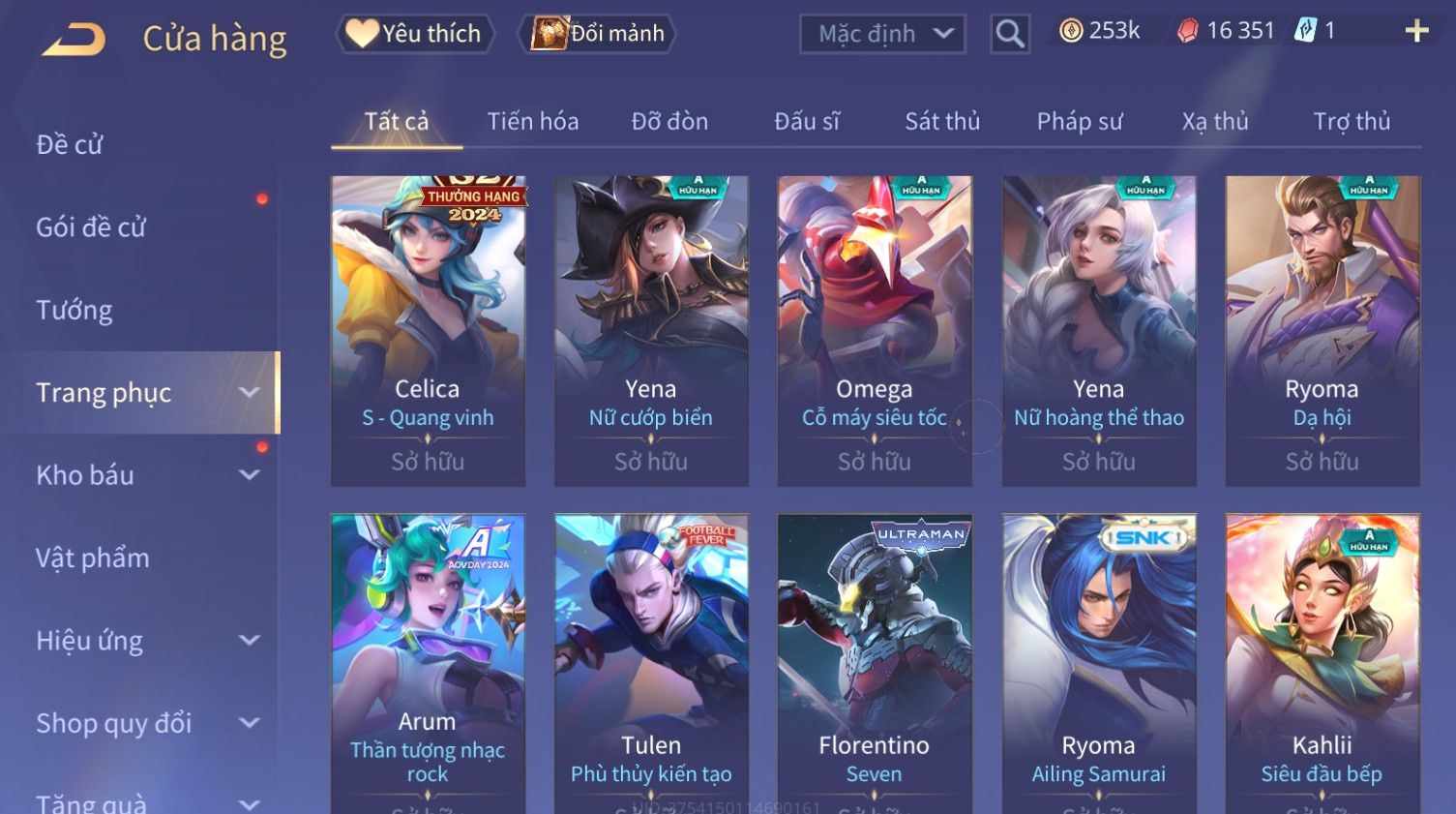Select the Tiến hóa tab
Viewport: 1456px width, 814px height.
click(x=533, y=121)
